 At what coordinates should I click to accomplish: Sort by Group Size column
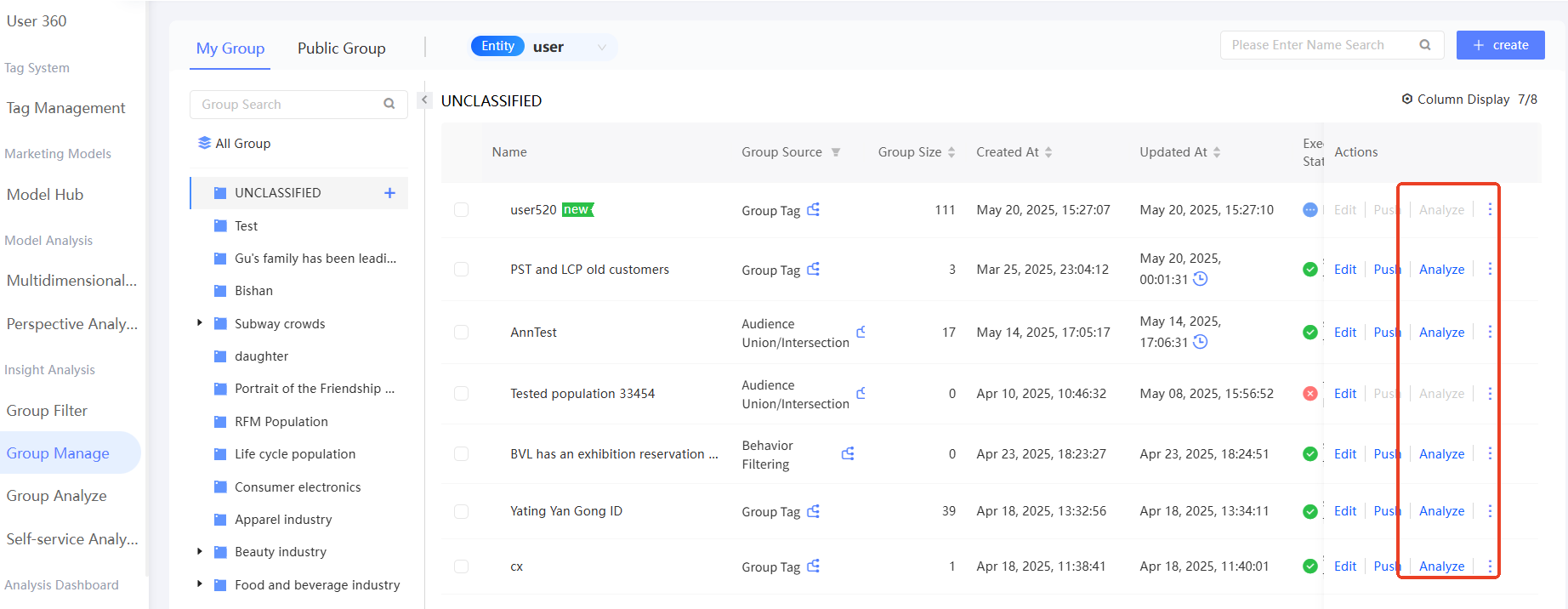click(952, 152)
